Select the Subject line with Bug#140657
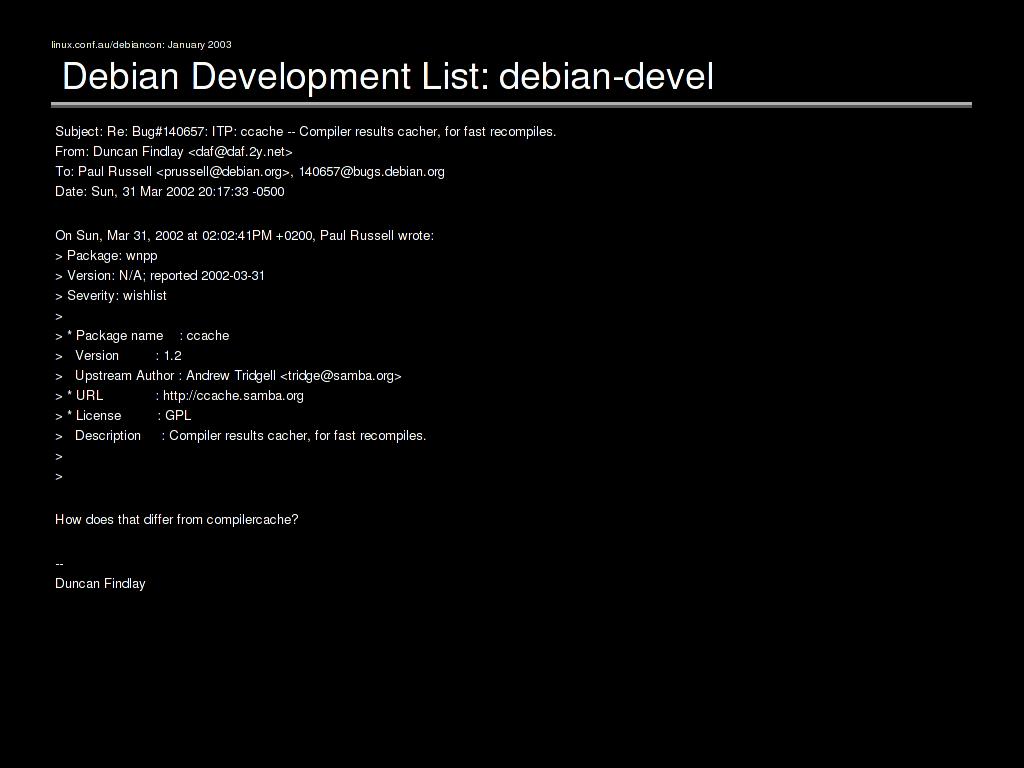Screen dimensions: 1024x768 [305, 131]
